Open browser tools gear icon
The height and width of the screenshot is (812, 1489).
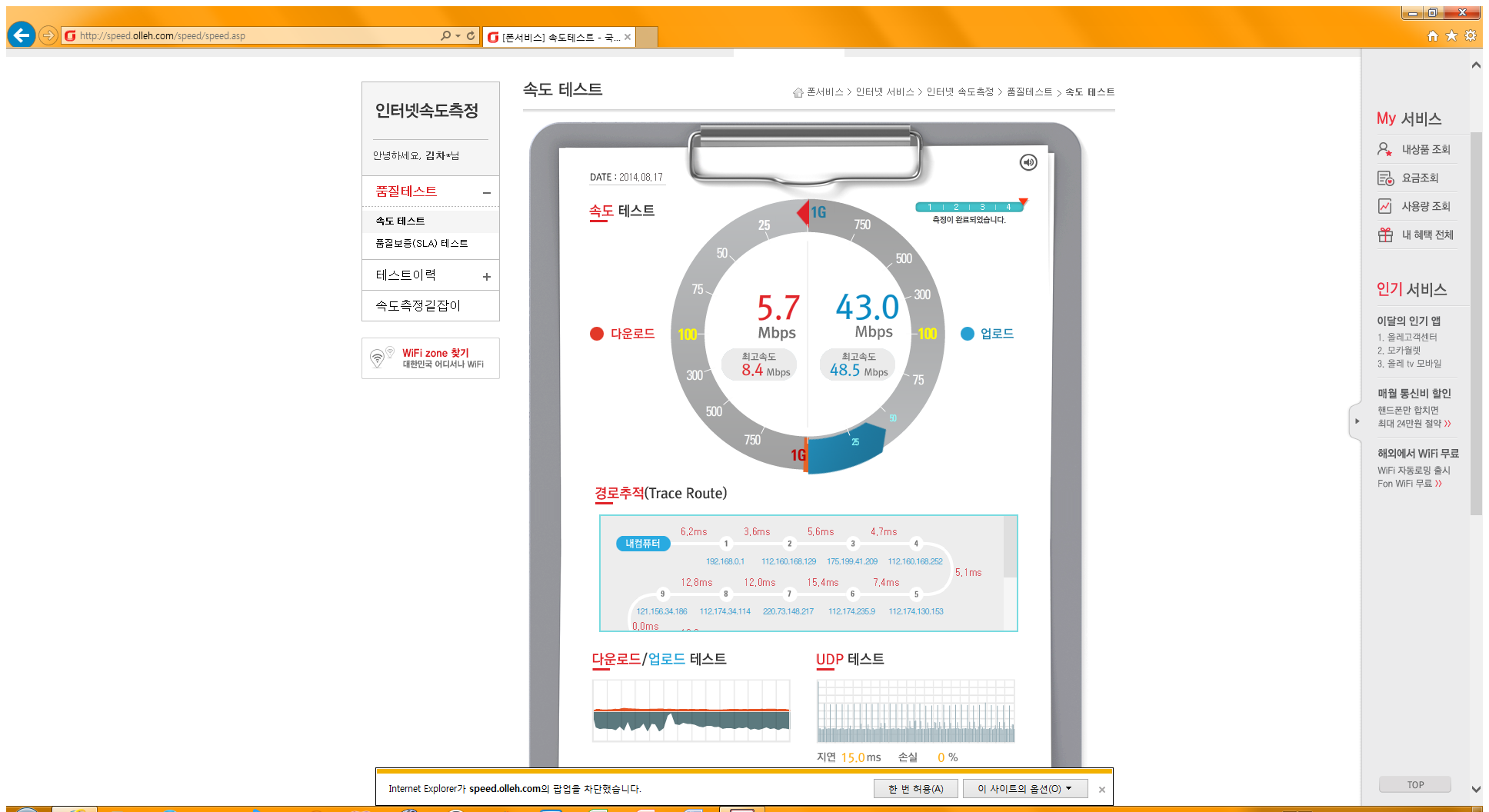pos(1471,35)
